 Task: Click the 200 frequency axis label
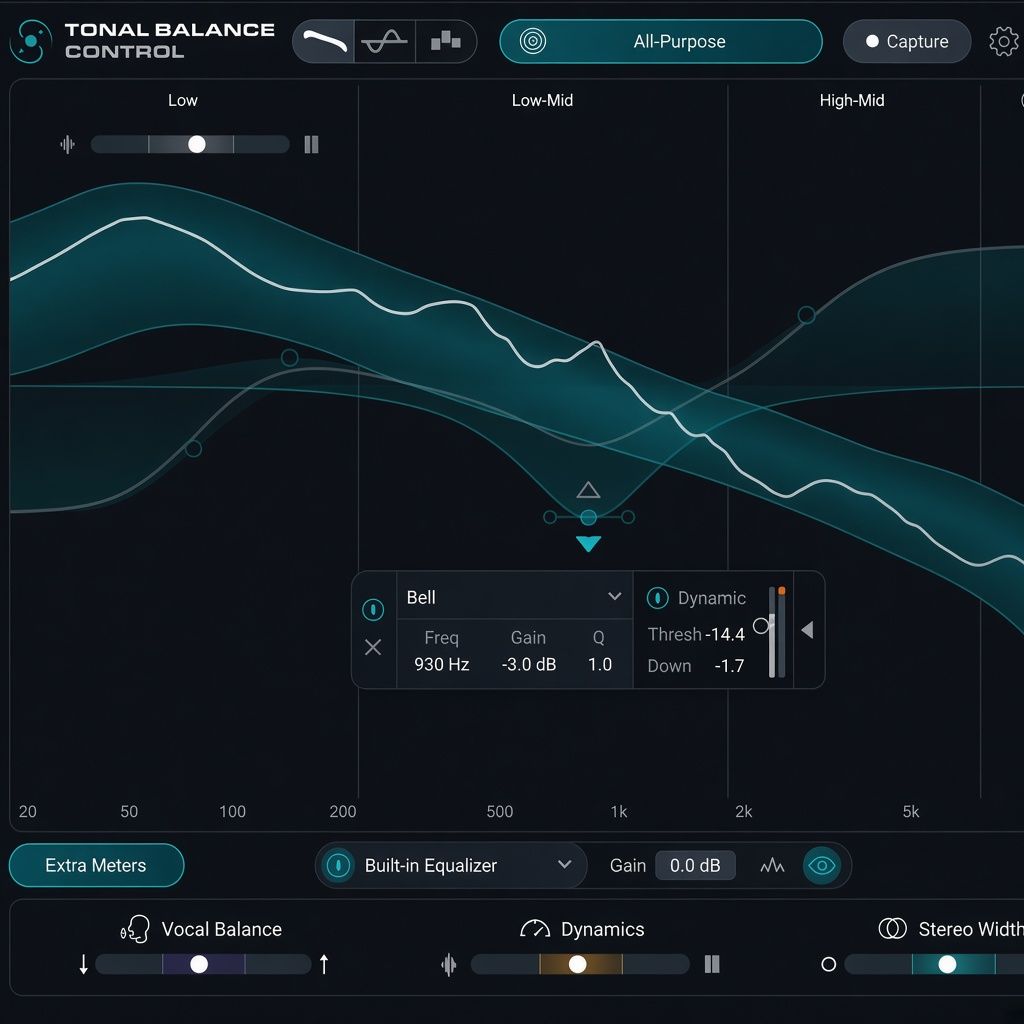[x=343, y=811]
